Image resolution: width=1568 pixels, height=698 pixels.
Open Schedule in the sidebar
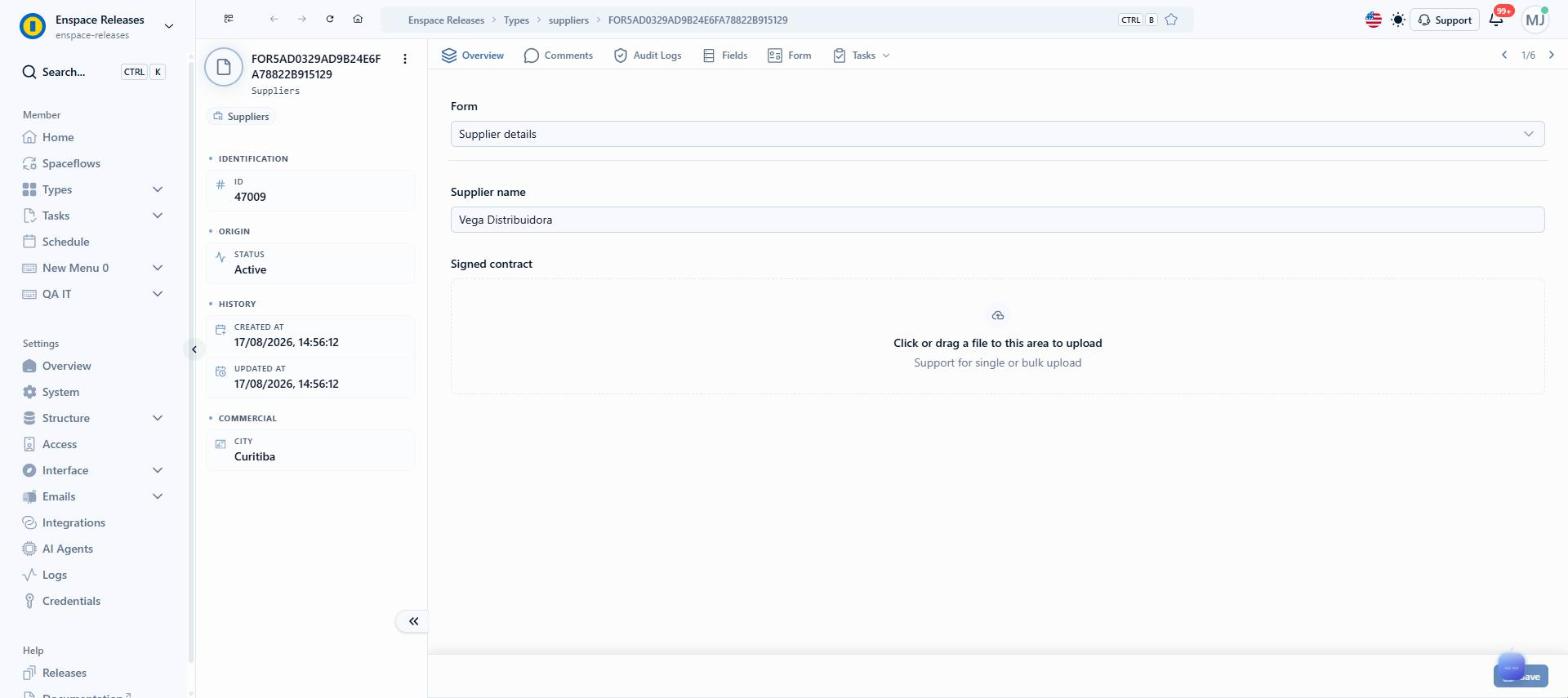pyautogui.click(x=65, y=241)
